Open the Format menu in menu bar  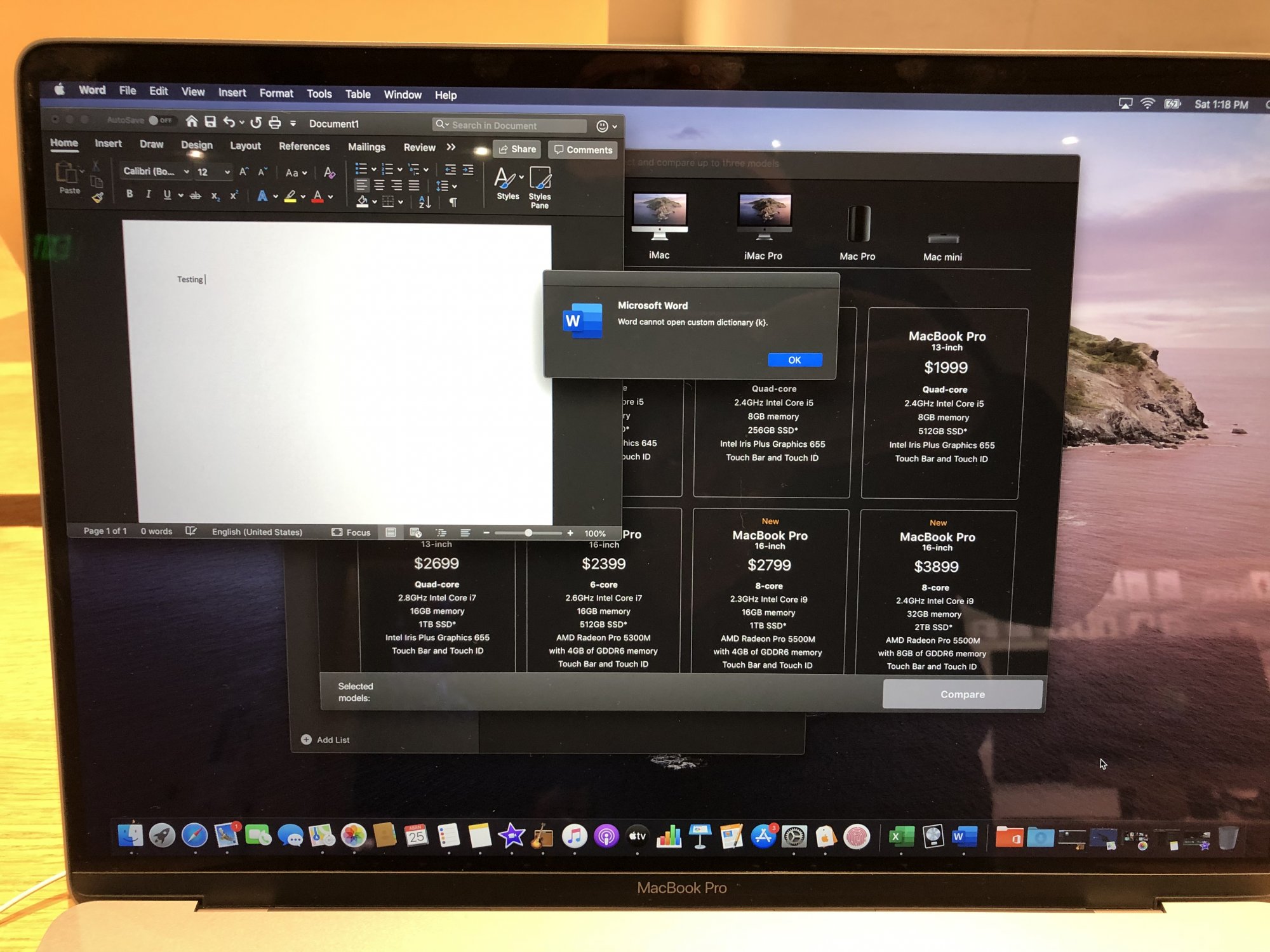point(276,93)
